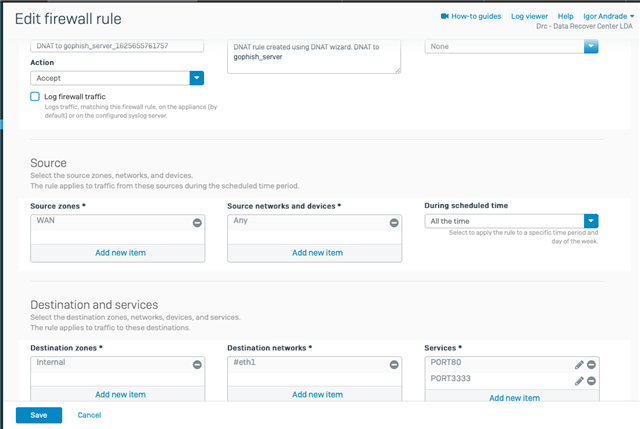Open the Action dropdown showing Accept
Screen dimensions: 640x429
click(117, 78)
